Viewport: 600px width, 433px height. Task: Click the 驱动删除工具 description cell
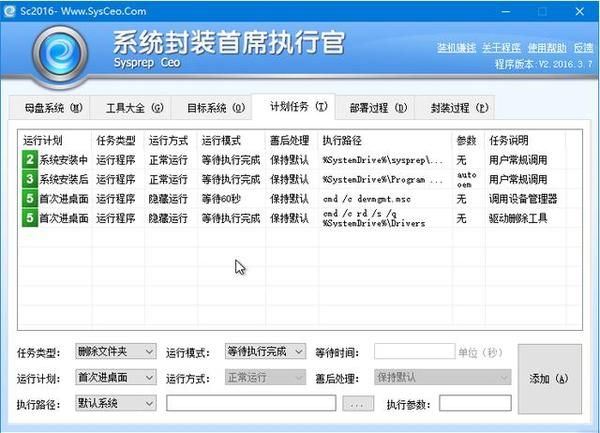[x=518, y=218]
